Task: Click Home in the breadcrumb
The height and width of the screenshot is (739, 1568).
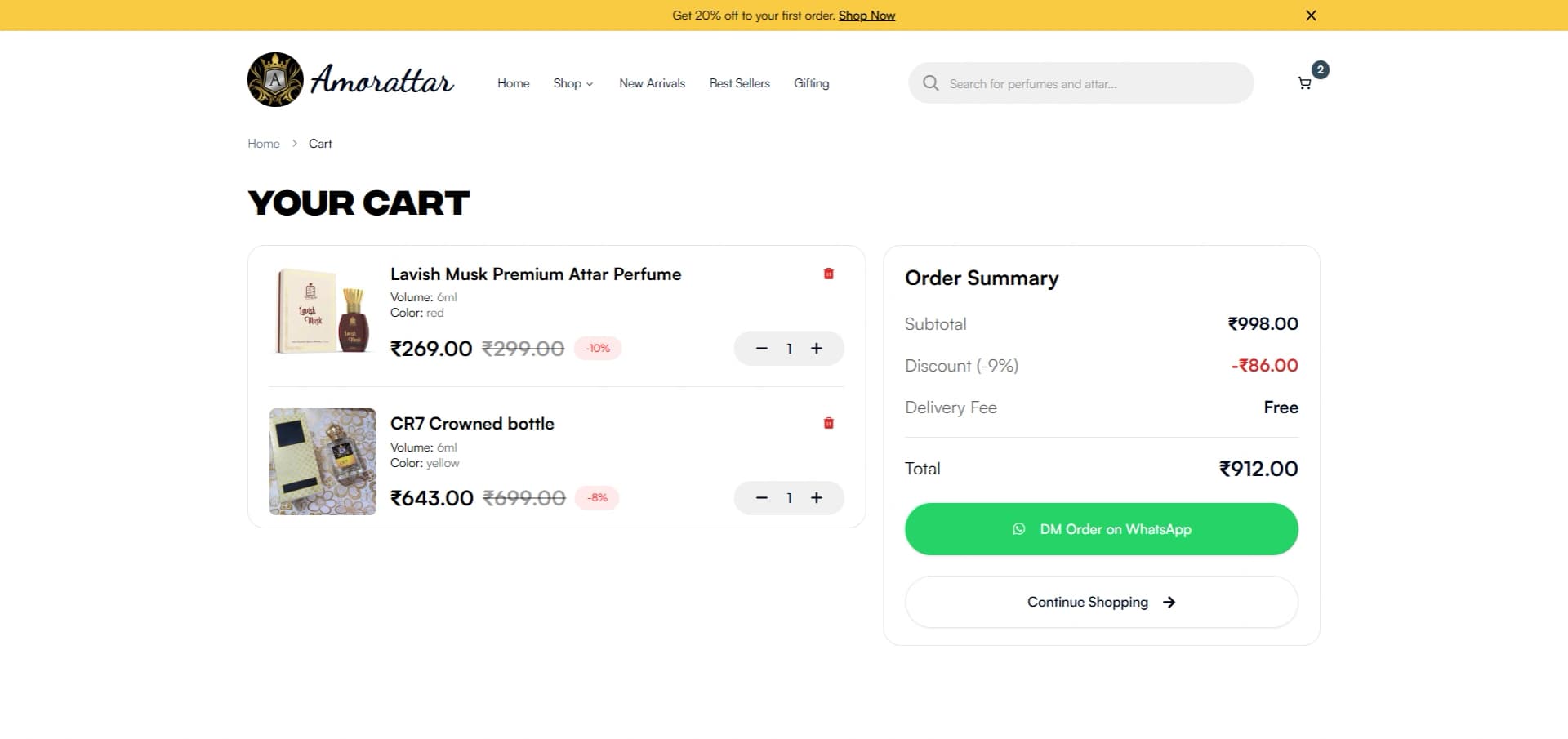Action: (263, 144)
